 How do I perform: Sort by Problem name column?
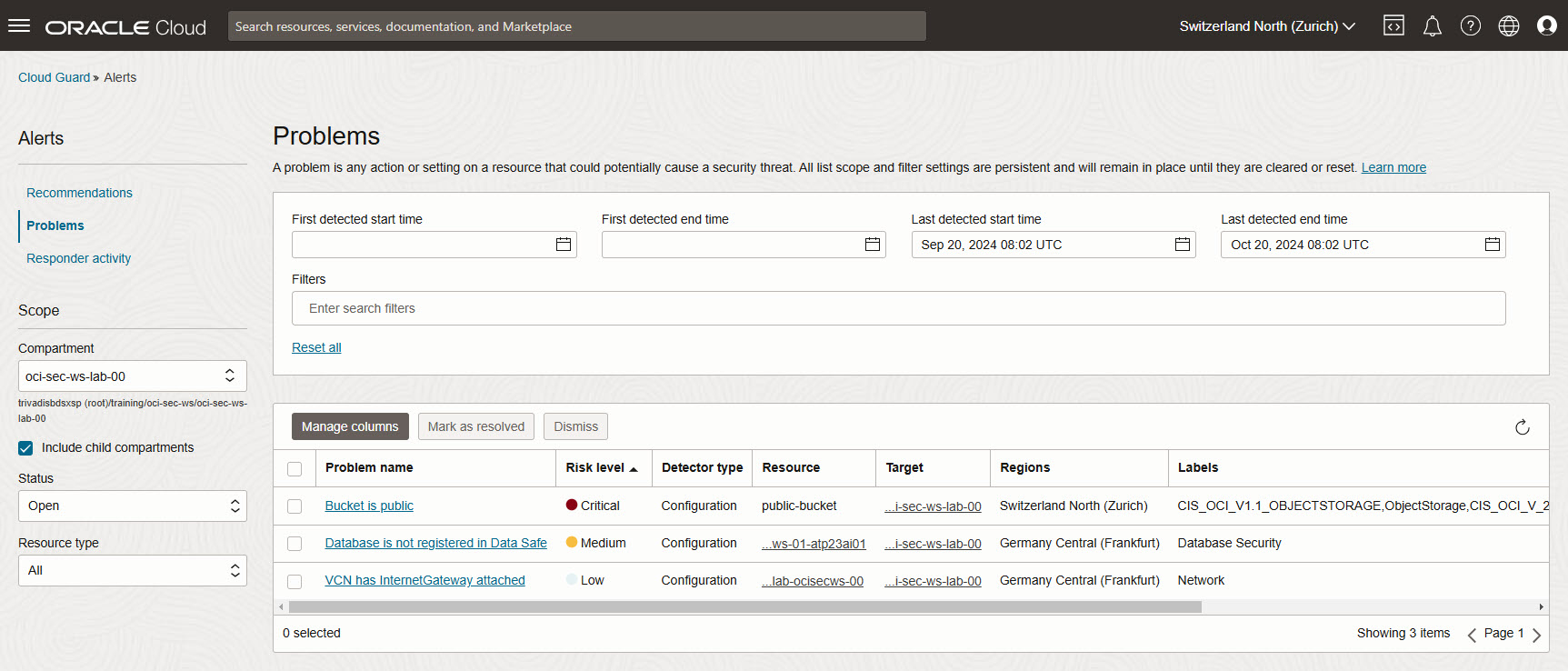pos(369,467)
